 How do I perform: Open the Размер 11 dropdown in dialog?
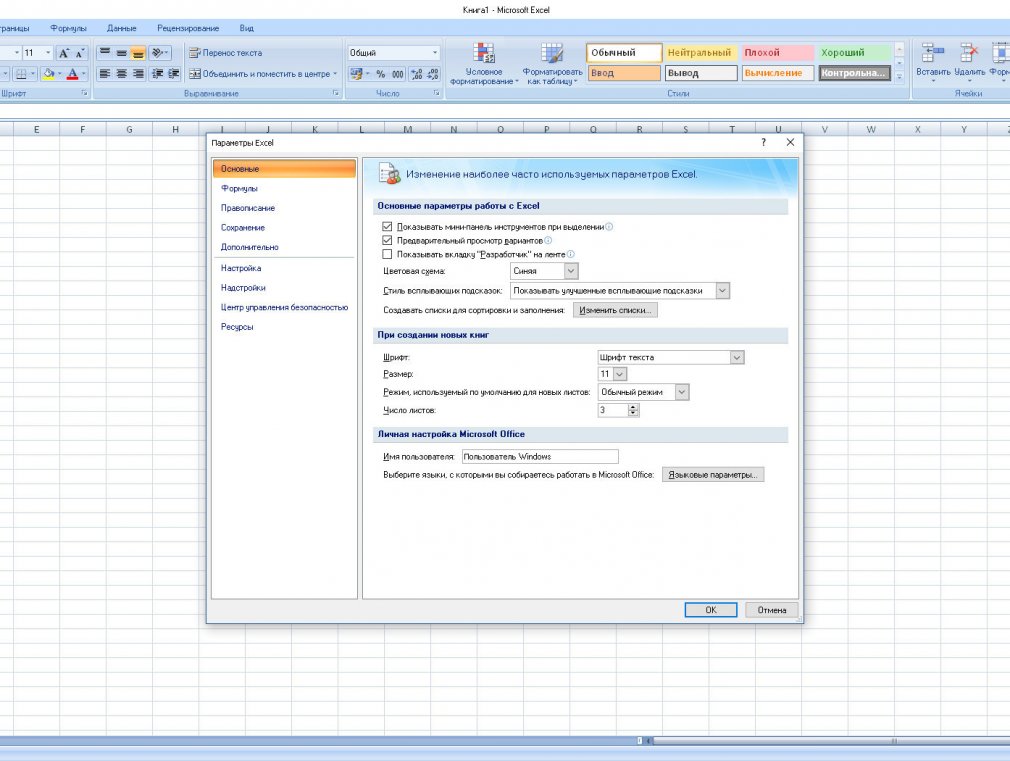(x=620, y=374)
